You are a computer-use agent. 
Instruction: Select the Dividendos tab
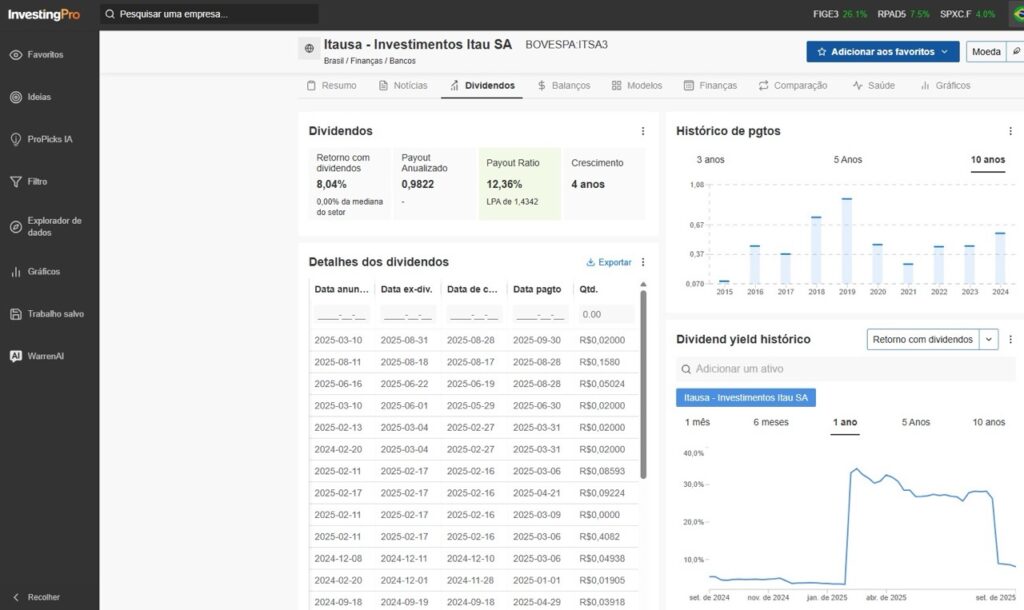click(x=482, y=86)
